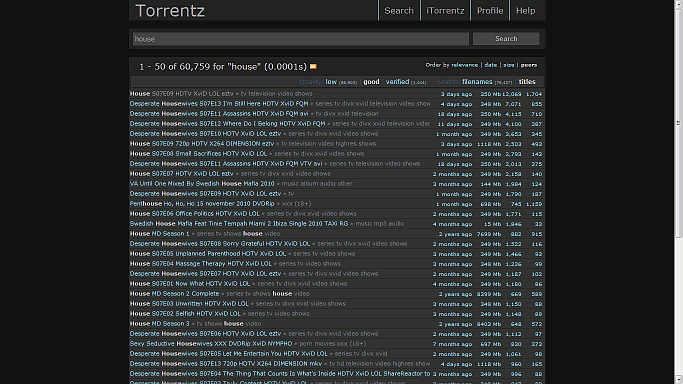Image resolution: width=683 pixels, height=384 pixels.
Task: Switch search mode to titles
Action: point(527,81)
